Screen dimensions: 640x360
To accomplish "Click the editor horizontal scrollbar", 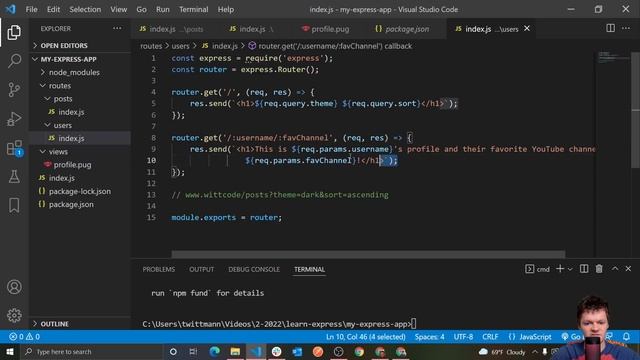I will (x=368, y=254).
